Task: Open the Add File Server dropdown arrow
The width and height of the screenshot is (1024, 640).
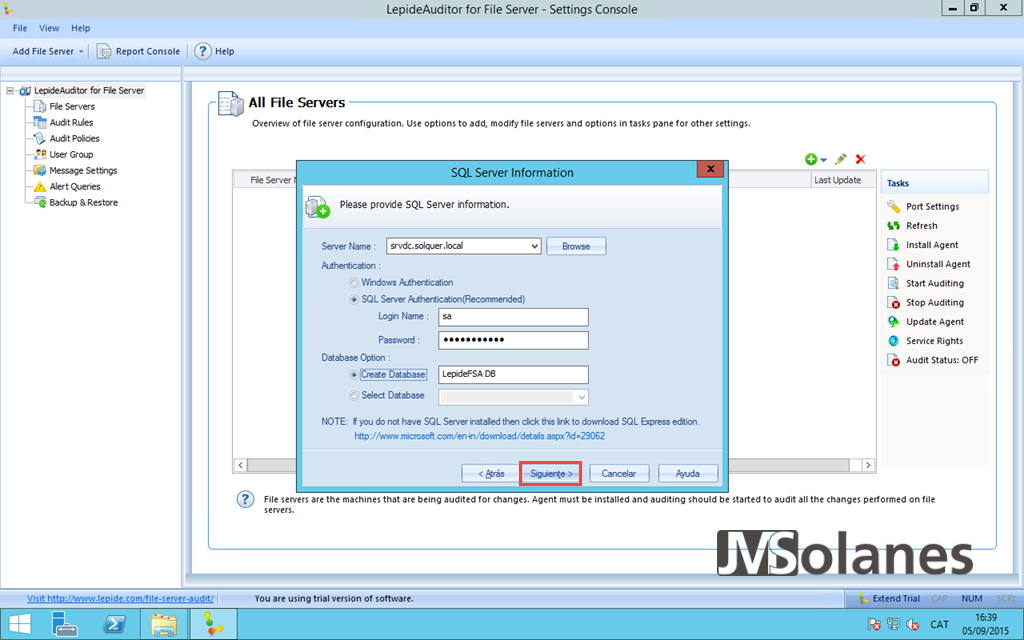Action: point(81,52)
